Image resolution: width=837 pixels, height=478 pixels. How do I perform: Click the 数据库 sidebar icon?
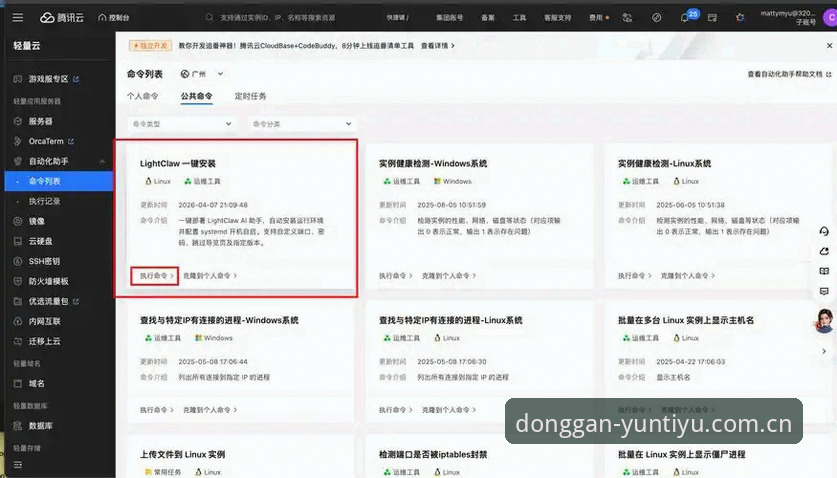18,426
